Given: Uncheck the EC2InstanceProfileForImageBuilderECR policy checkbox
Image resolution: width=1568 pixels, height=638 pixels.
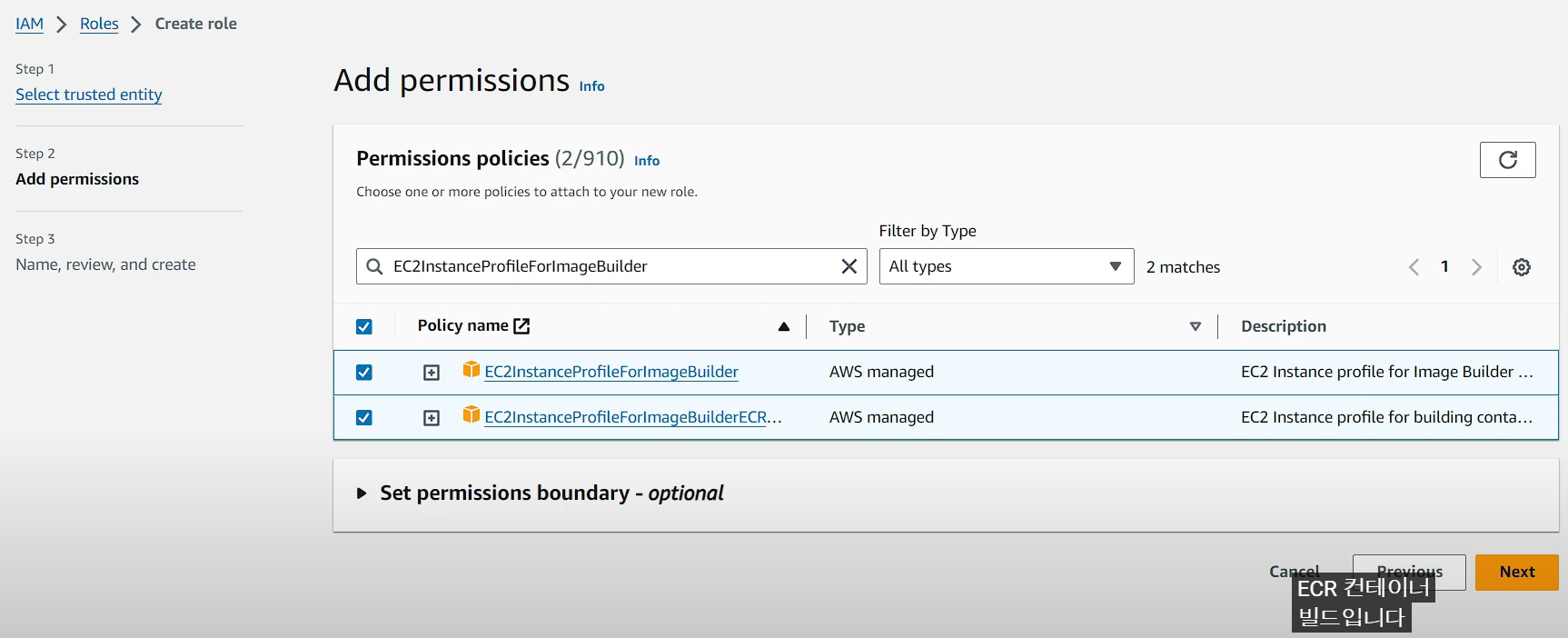Looking at the screenshot, I should (364, 418).
